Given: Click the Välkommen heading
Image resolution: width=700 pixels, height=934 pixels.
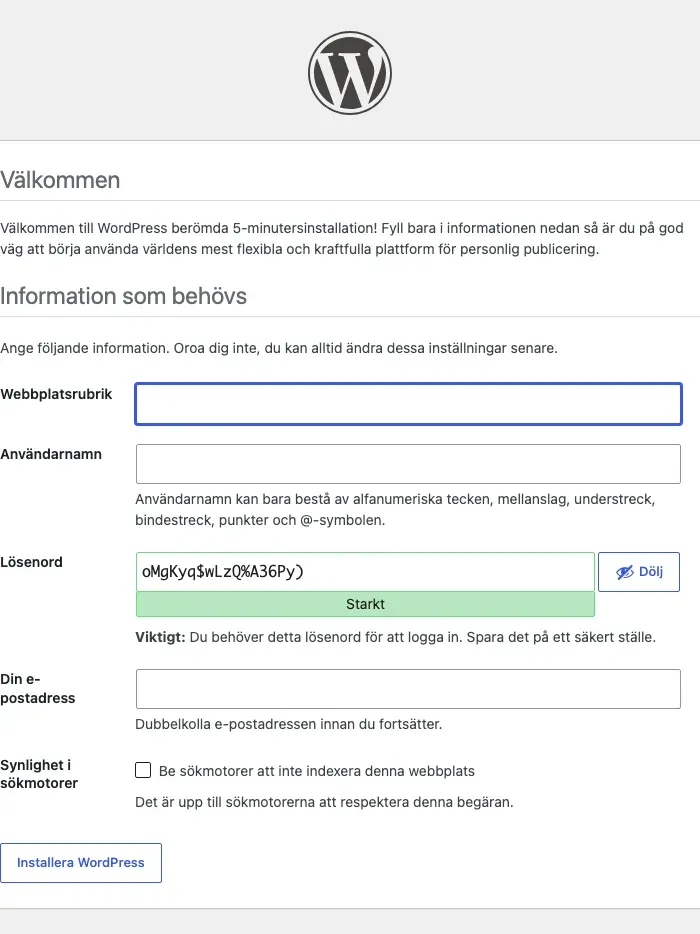Looking at the screenshot, I should (x=60, y=180).
